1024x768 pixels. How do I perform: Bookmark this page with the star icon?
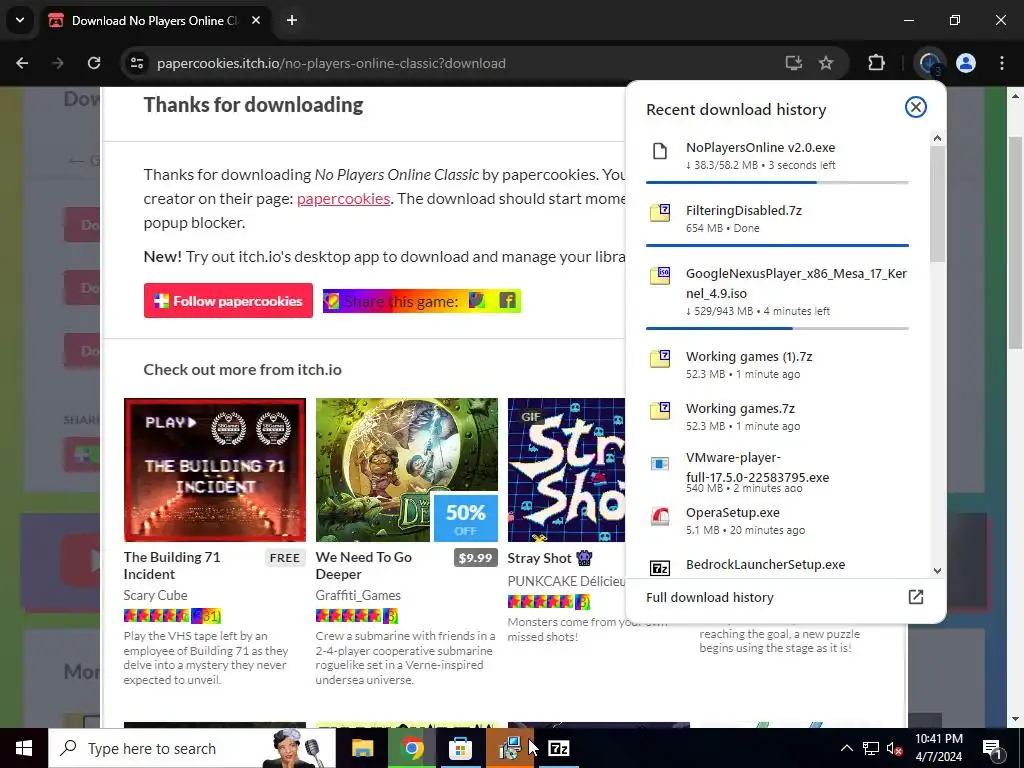pos(826,63)
